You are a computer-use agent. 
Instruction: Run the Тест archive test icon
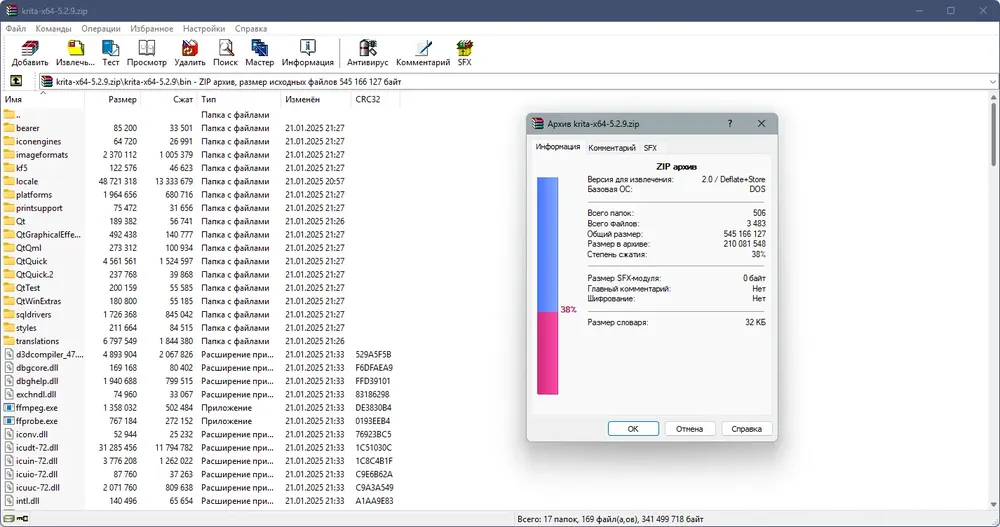tap(110, 53)
